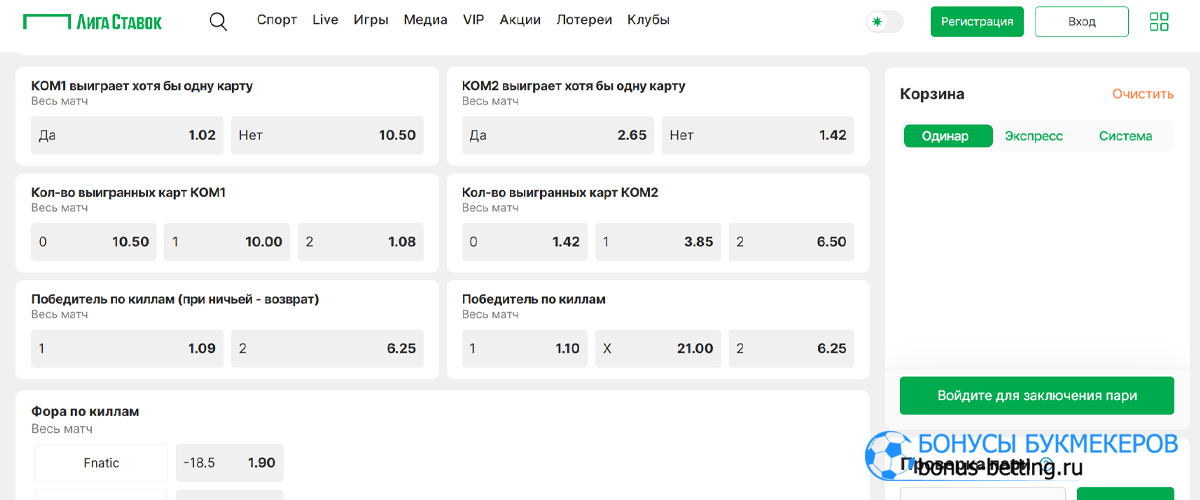This screenshot has height=500, width=1200.
Task: Toggle the light/dark theme switch
Action: click(885, 21)
